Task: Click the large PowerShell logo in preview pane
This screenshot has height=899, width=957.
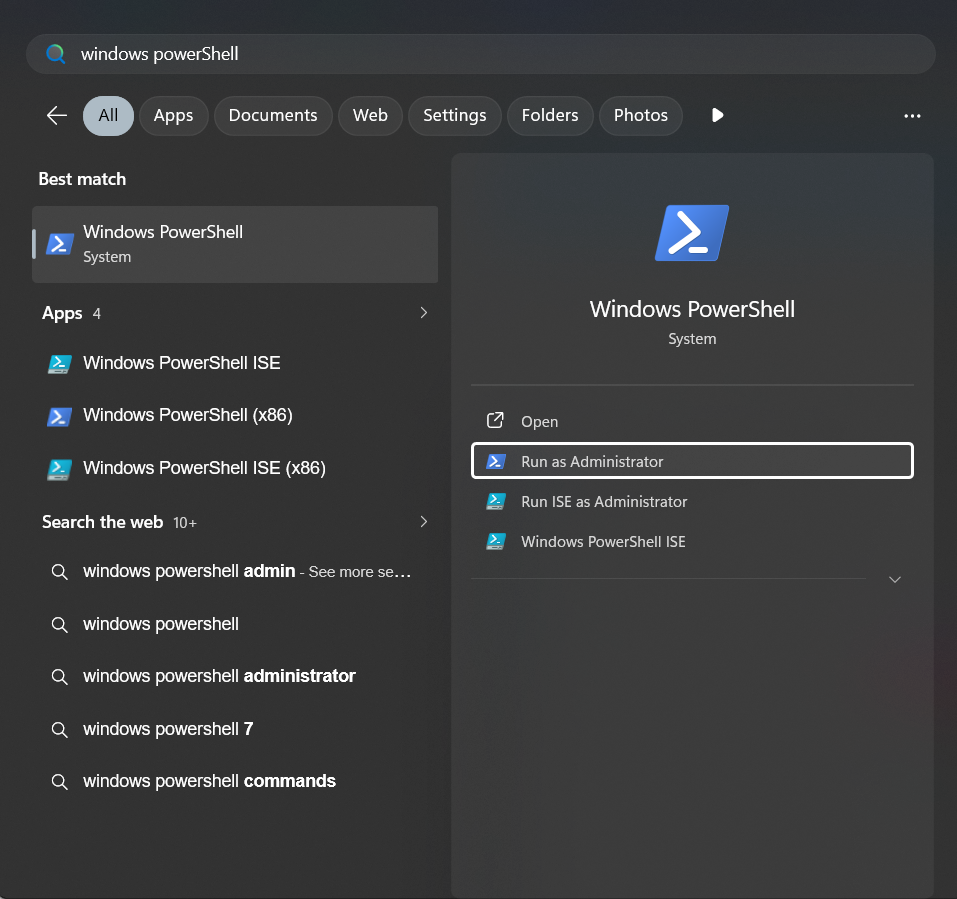Action: (692, 233)
